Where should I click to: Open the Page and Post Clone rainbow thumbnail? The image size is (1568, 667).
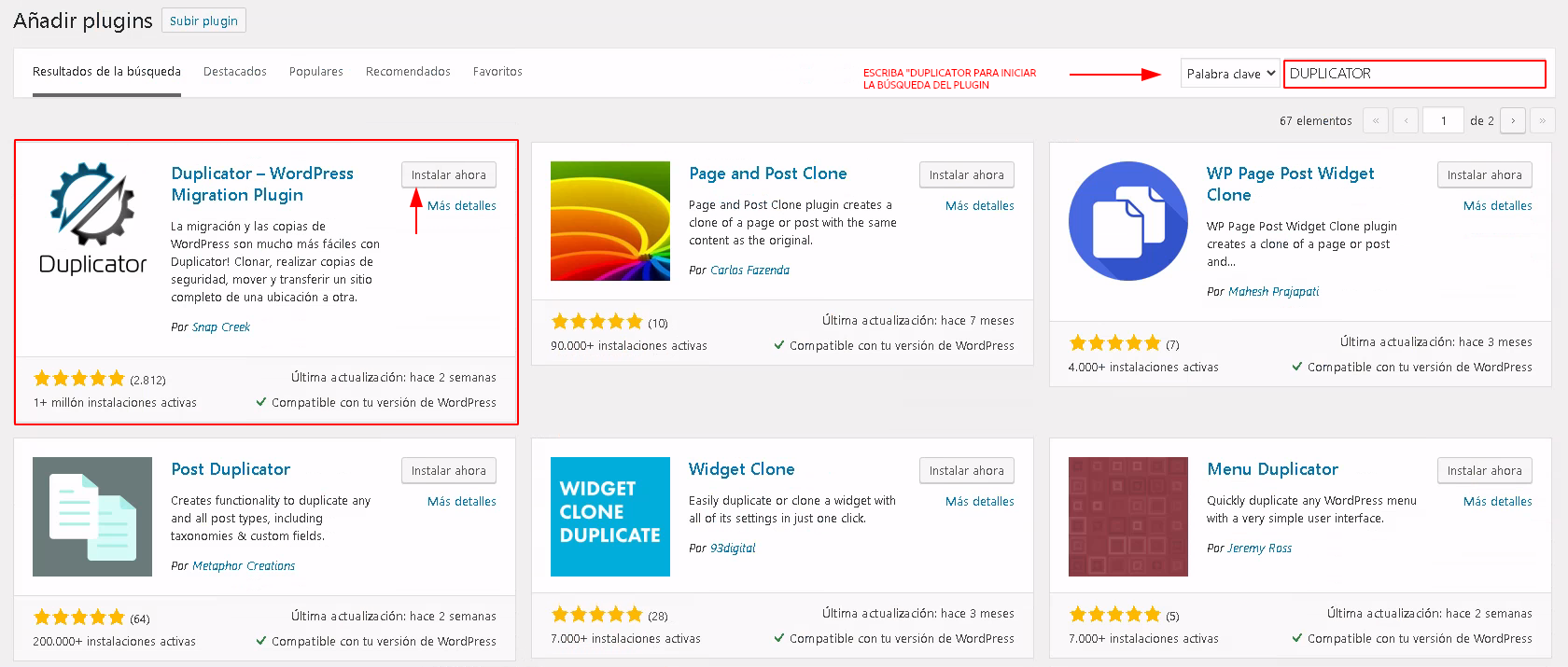click(610, 221)
